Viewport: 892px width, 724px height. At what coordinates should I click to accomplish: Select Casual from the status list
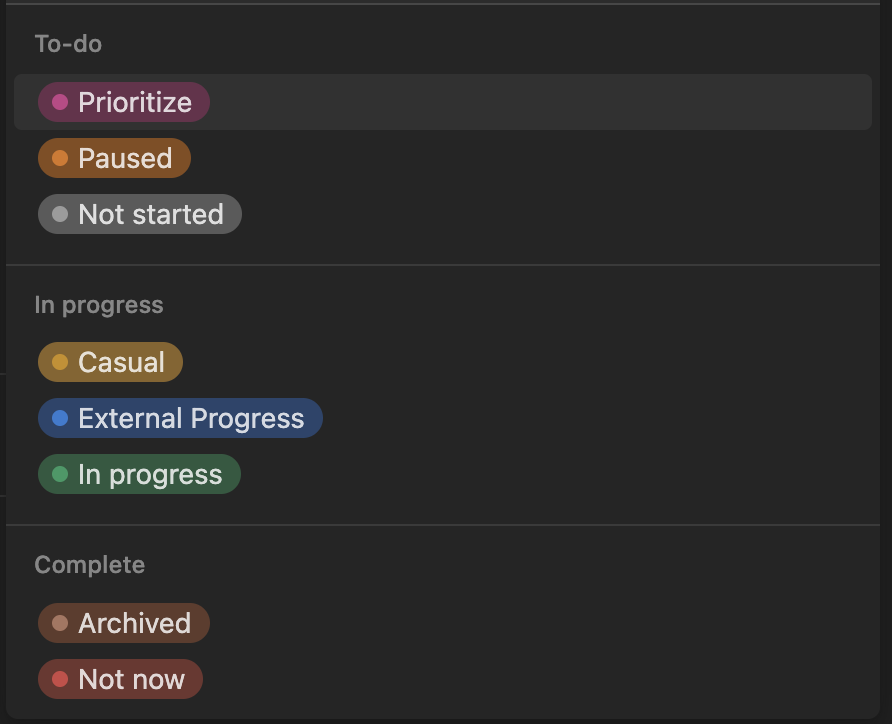click(110, 362)
